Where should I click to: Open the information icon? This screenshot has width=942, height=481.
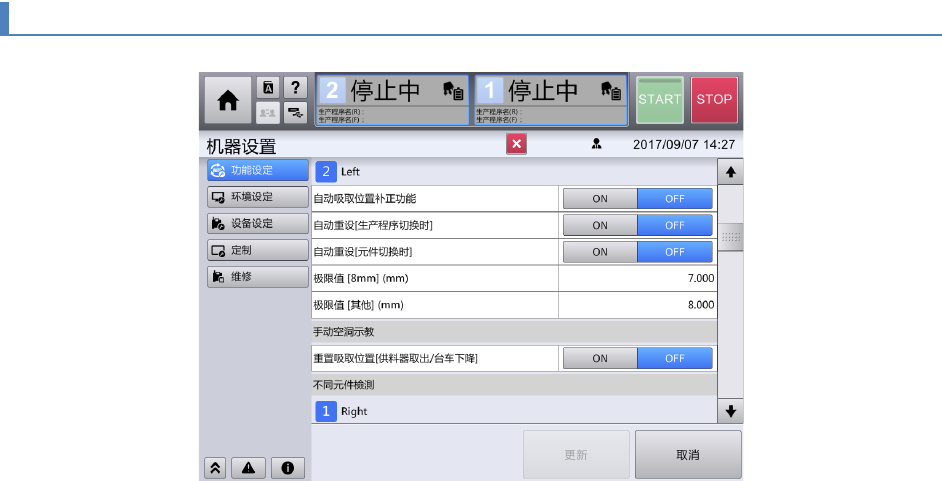tap(288, 468)
